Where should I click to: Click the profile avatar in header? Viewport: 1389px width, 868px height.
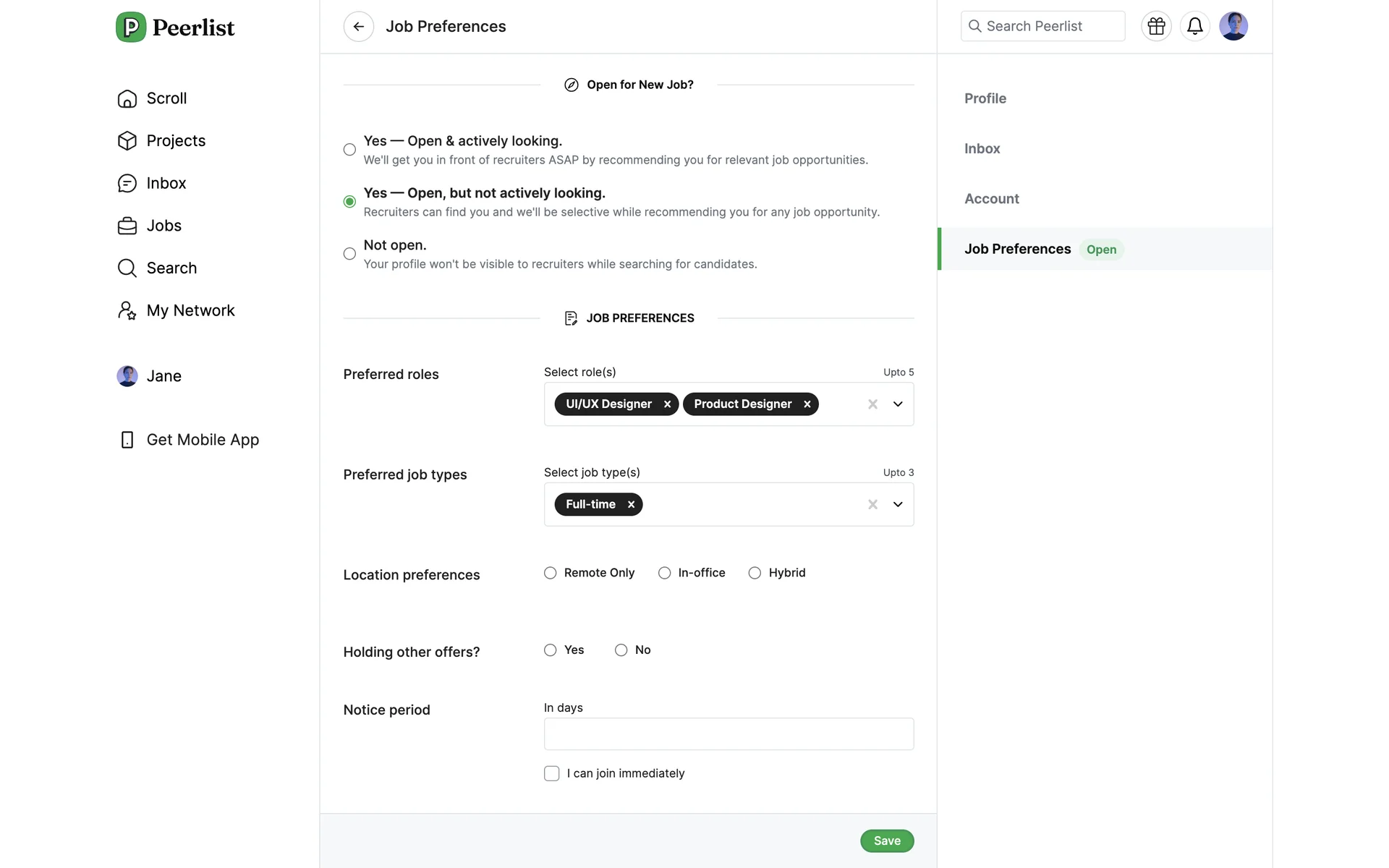click(1233, 27)
